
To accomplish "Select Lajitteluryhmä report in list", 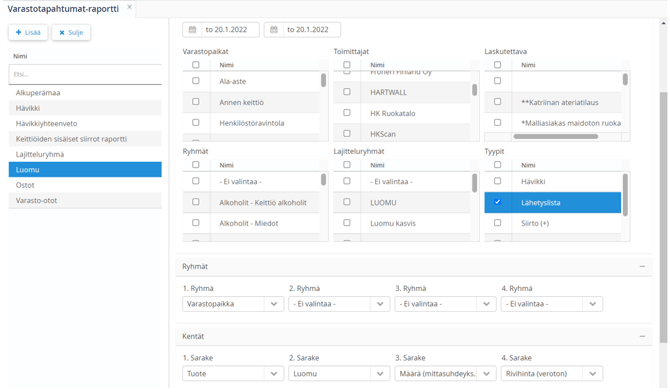I will click(85, 154).
